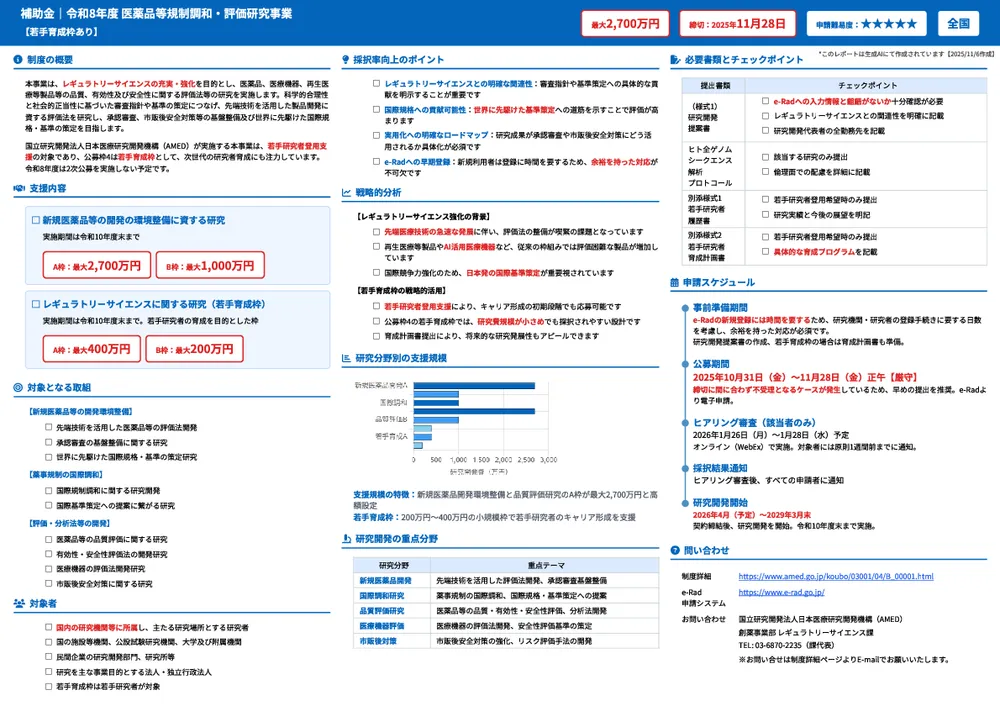Check the e-Radへの早期登録 checkbox
The width and height of the screenshot is (1000, 706).
click(x=376, y=161)
